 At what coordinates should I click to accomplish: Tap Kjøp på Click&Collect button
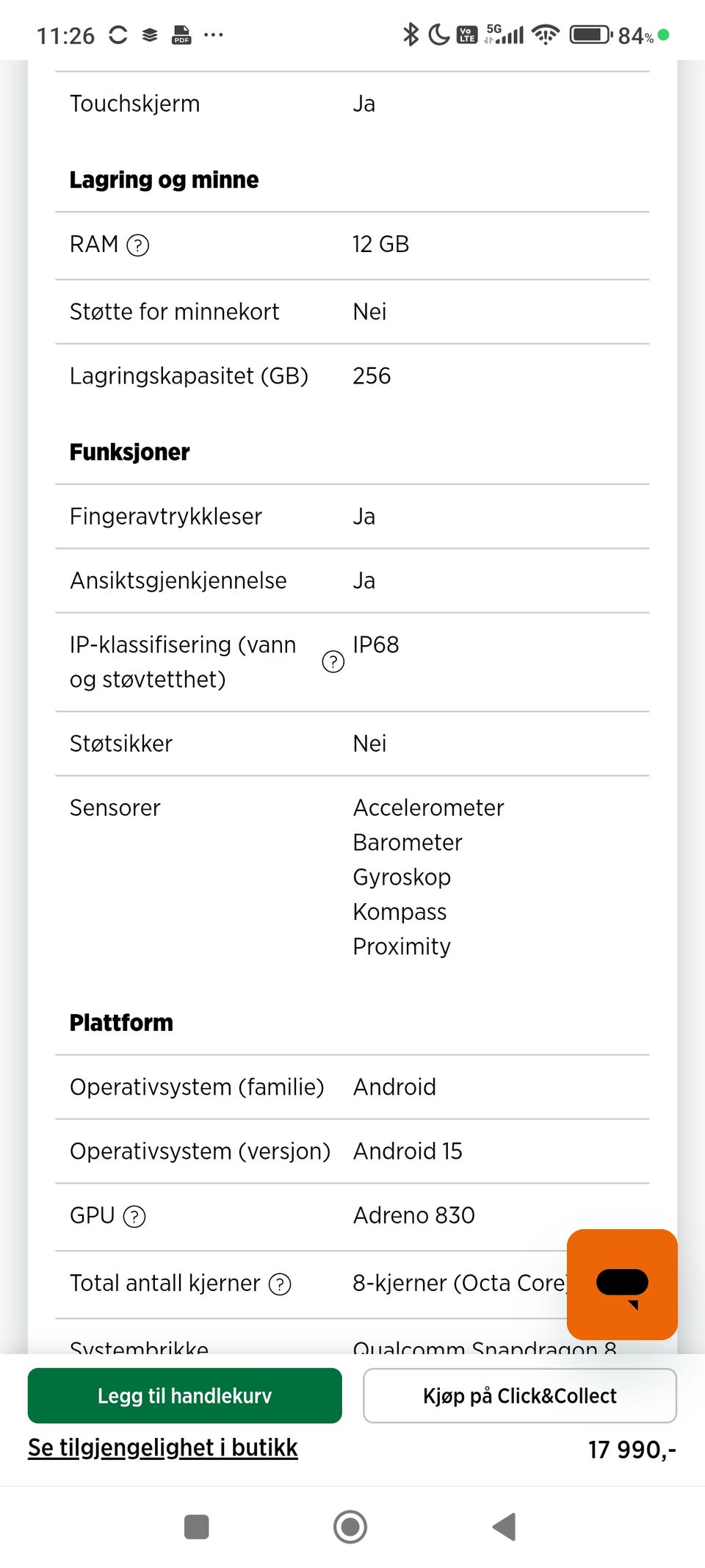click(519, 1395)
